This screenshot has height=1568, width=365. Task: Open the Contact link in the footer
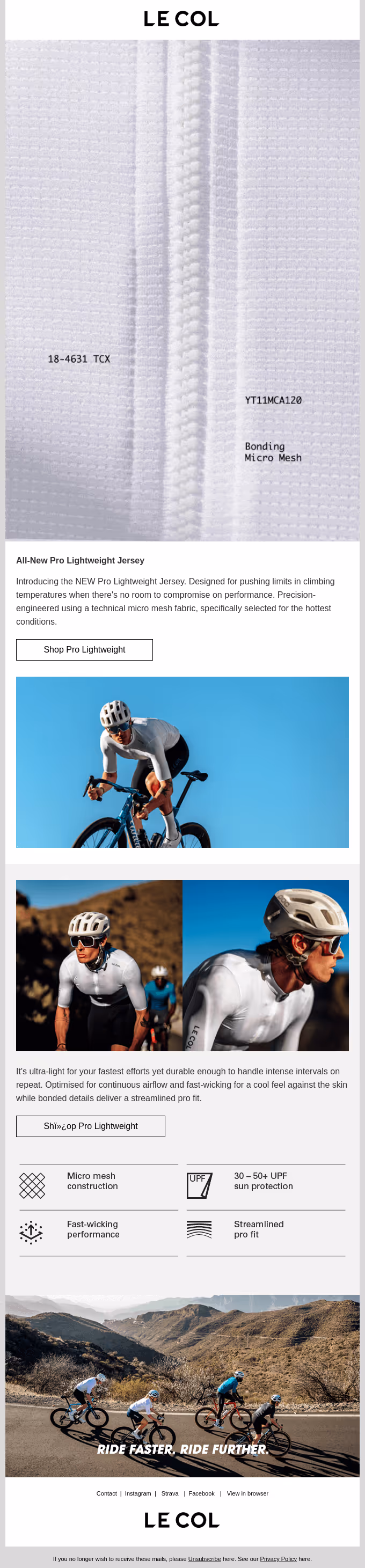tap(106, 1493)
